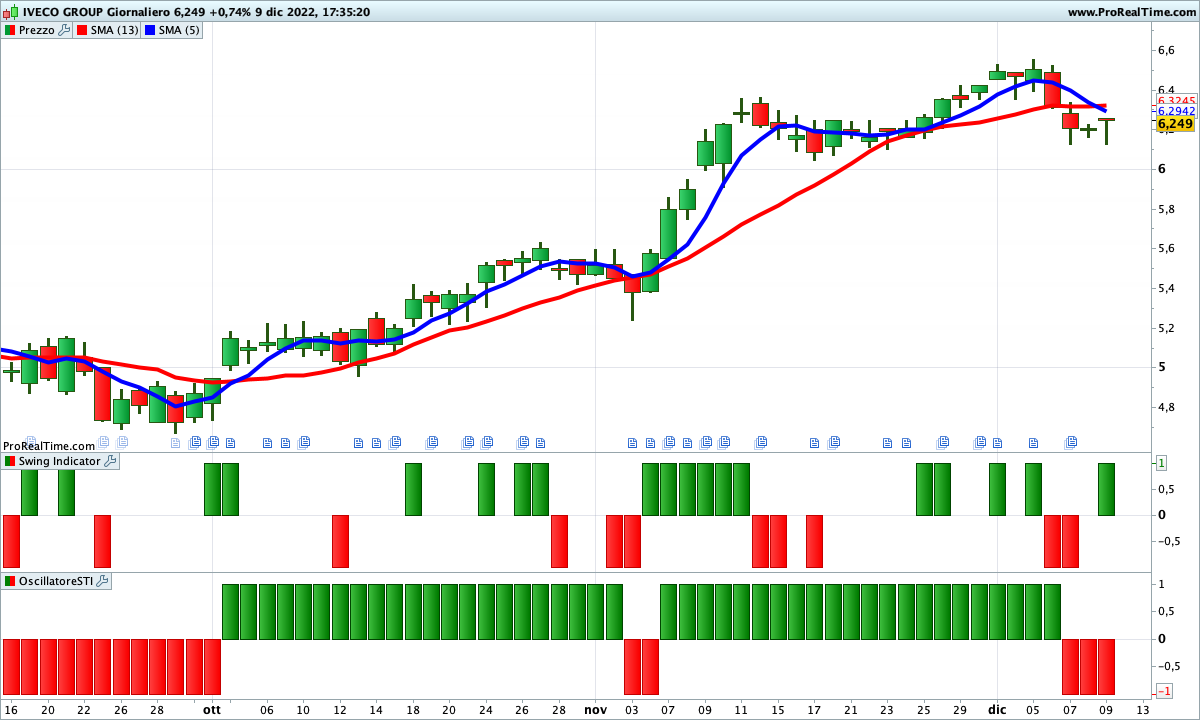The height and width of the screenshot is (720, 1200).
Task: Select the SMA (13) legend label
Action: pos(115,30)
